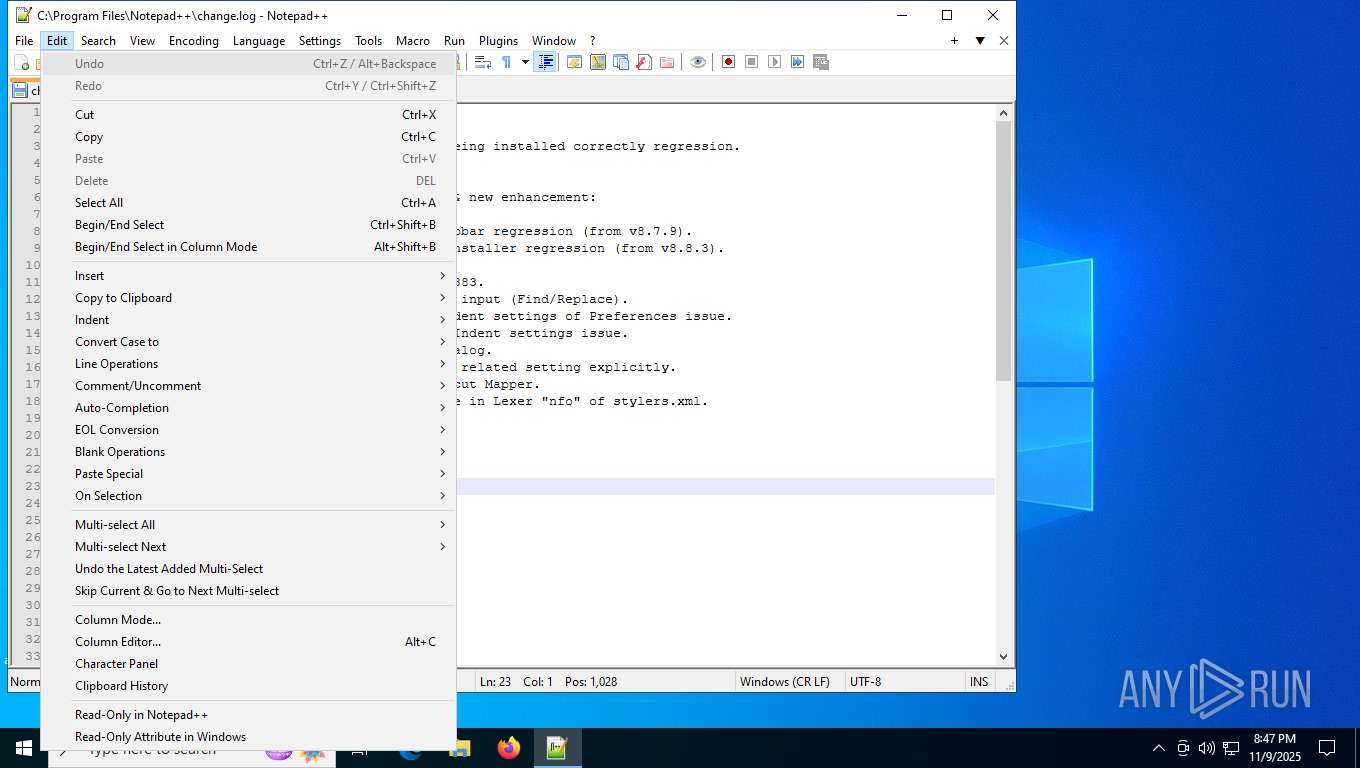
Task: Toggle Show Indent Guide toolbar icon
Action: [545, 62]
